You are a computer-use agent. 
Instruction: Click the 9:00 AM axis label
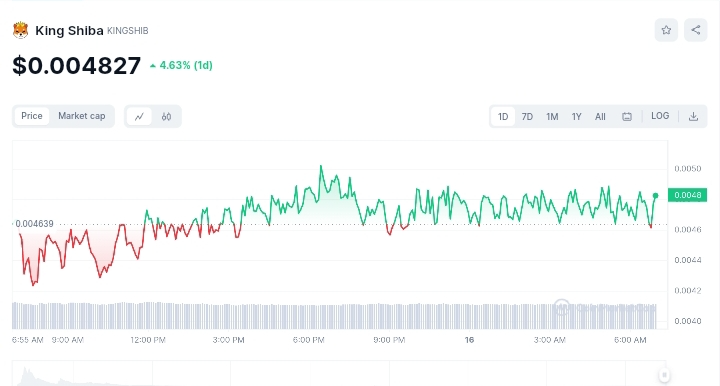click(68, 340)
